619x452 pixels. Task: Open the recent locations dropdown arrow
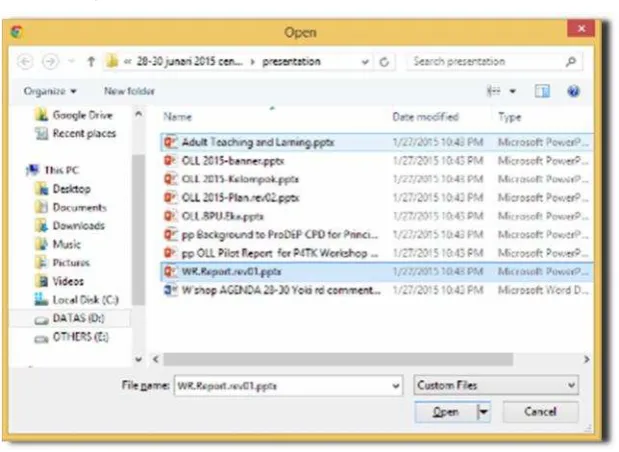(71, 61)
